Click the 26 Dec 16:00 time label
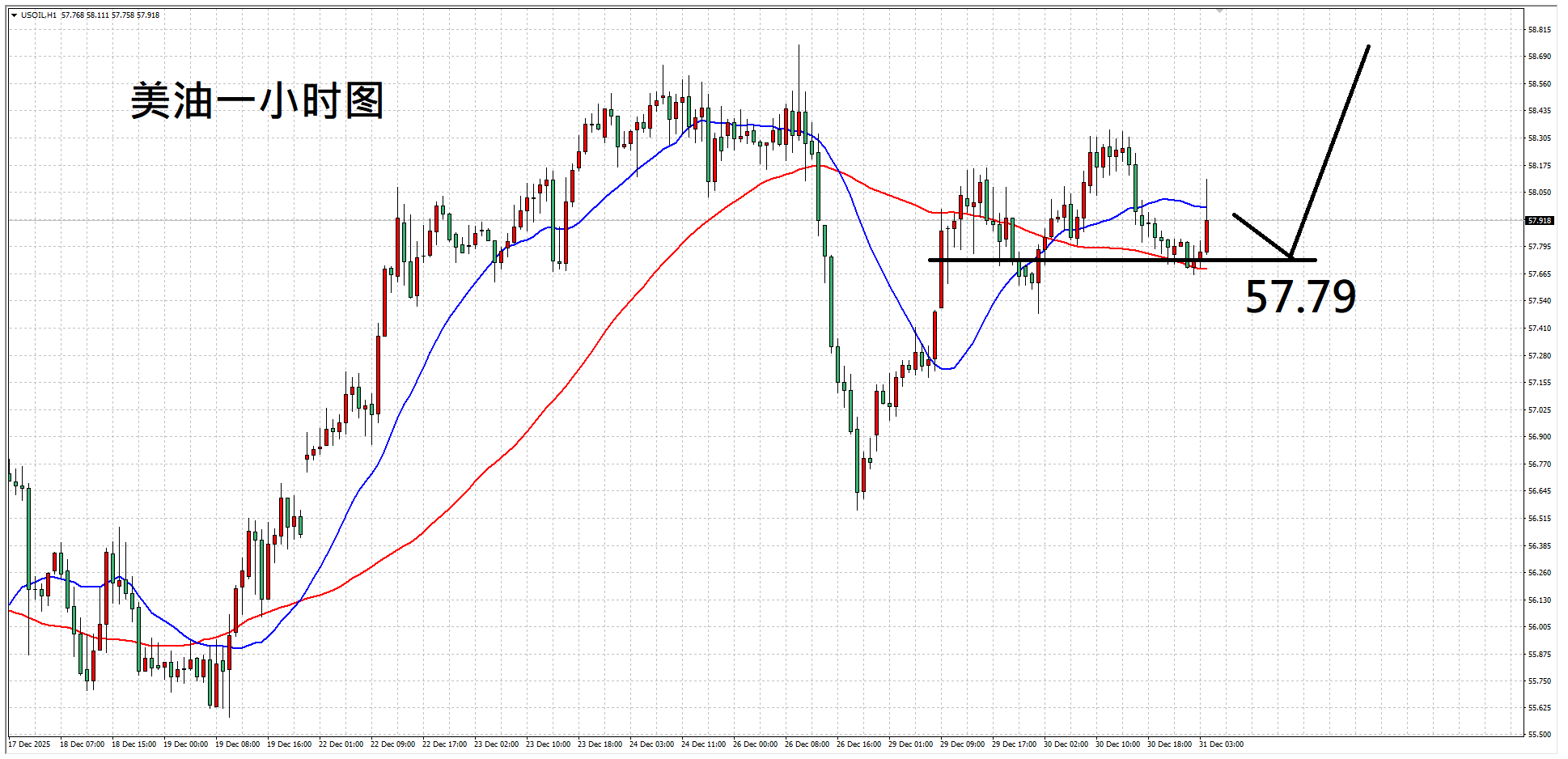 click(x=858, y=744)
